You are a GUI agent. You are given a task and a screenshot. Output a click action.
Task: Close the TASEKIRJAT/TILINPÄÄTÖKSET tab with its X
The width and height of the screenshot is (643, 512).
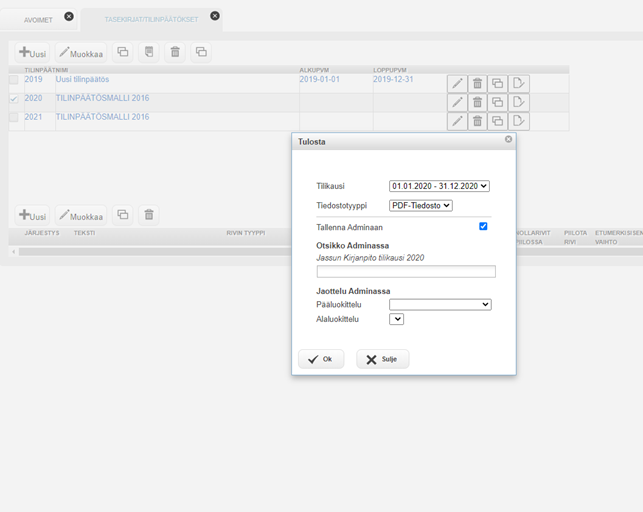click(x=215, y=16)
